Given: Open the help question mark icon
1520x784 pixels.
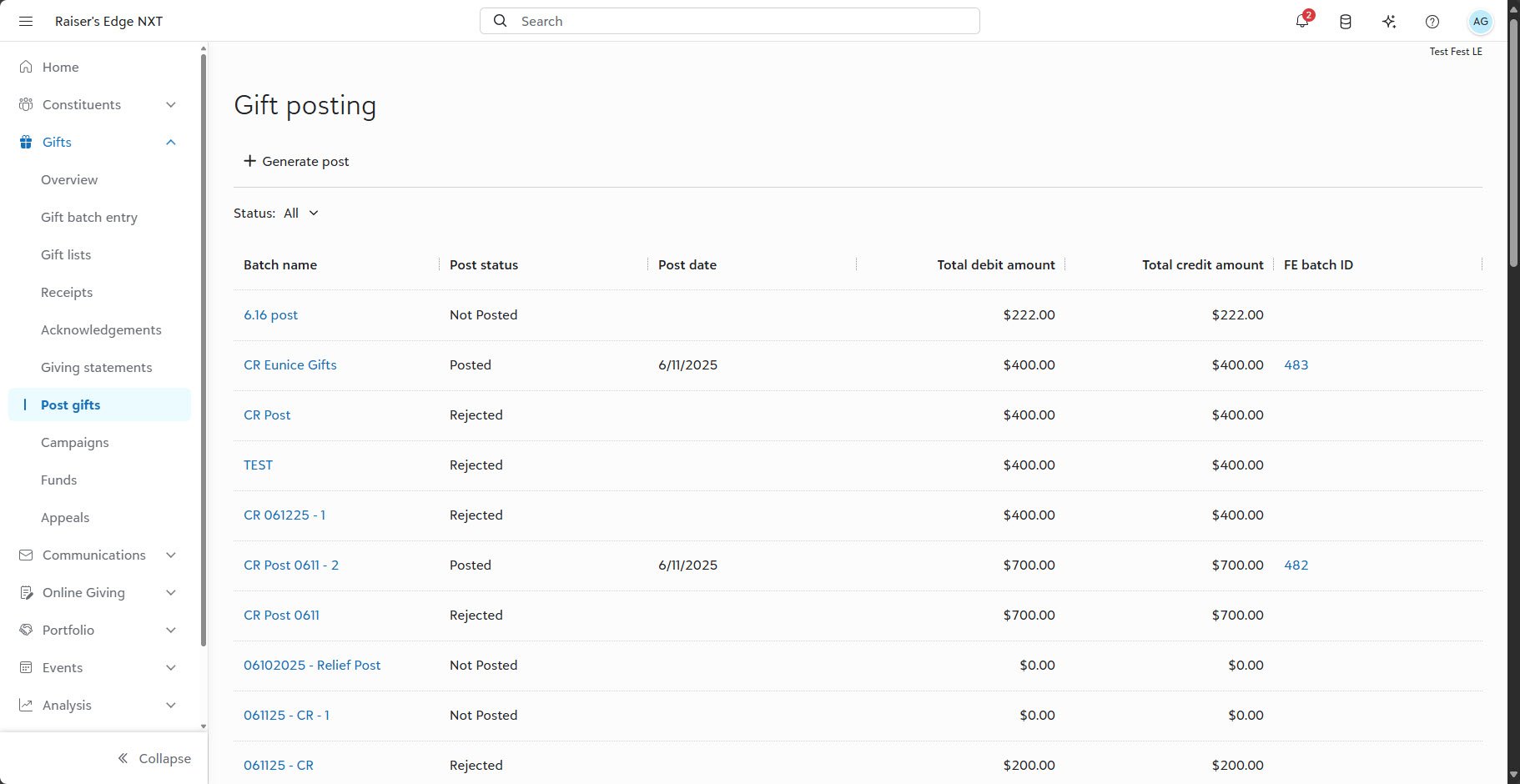Looking at the screenshot, I should coord(1432,22).
